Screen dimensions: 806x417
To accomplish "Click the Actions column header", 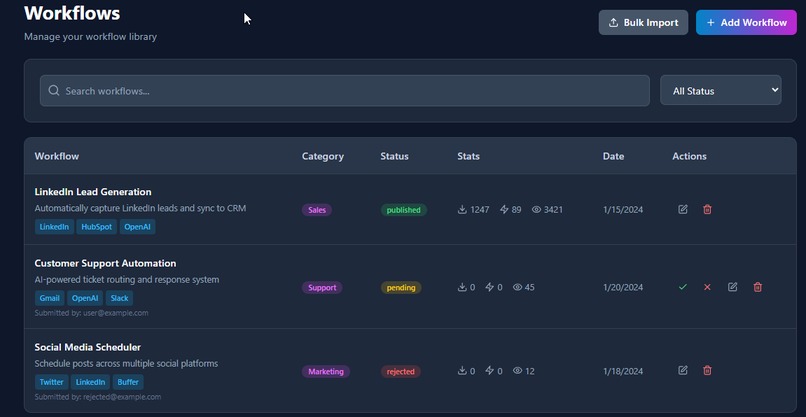I will (689, 156).
